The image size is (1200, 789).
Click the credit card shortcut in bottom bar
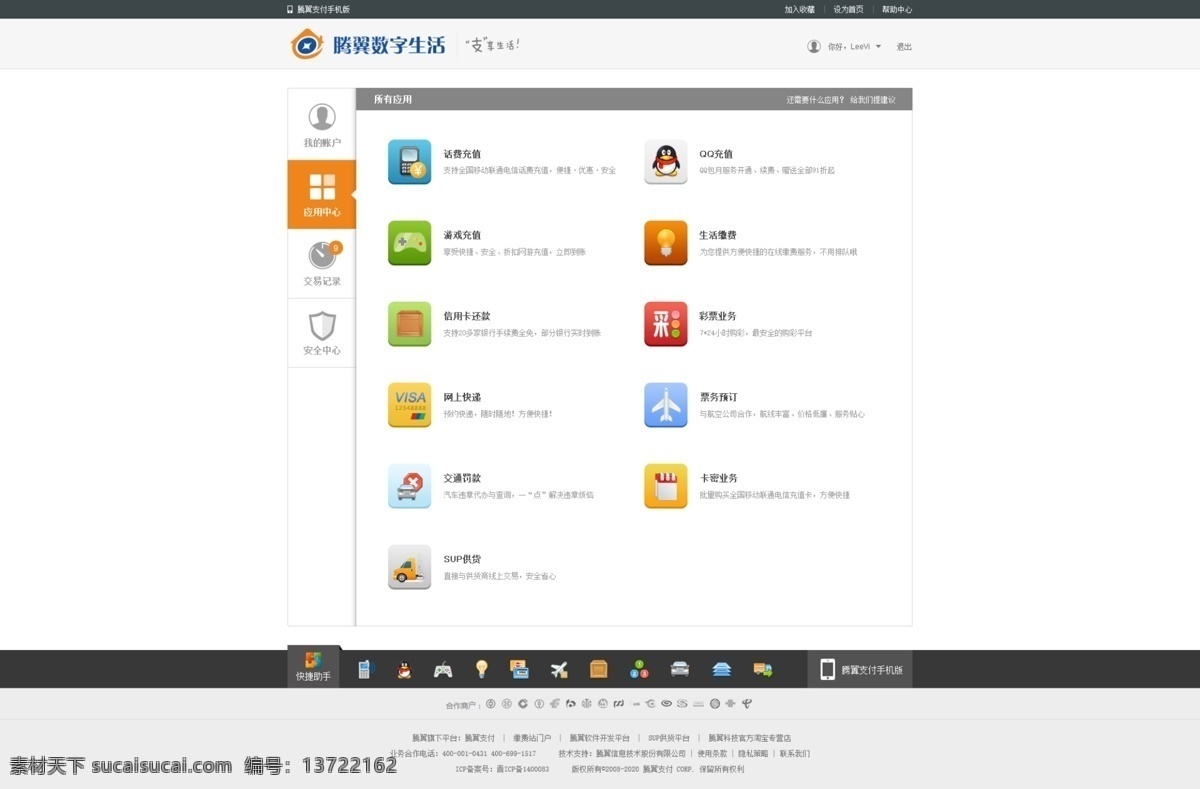tap(519, 670)
